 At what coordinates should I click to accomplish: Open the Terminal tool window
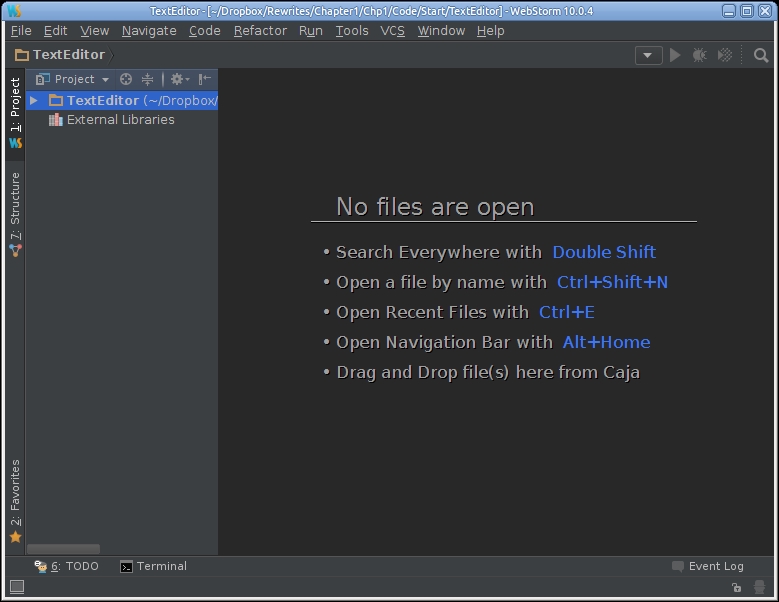pyautogui.click(x=154, y=566)
